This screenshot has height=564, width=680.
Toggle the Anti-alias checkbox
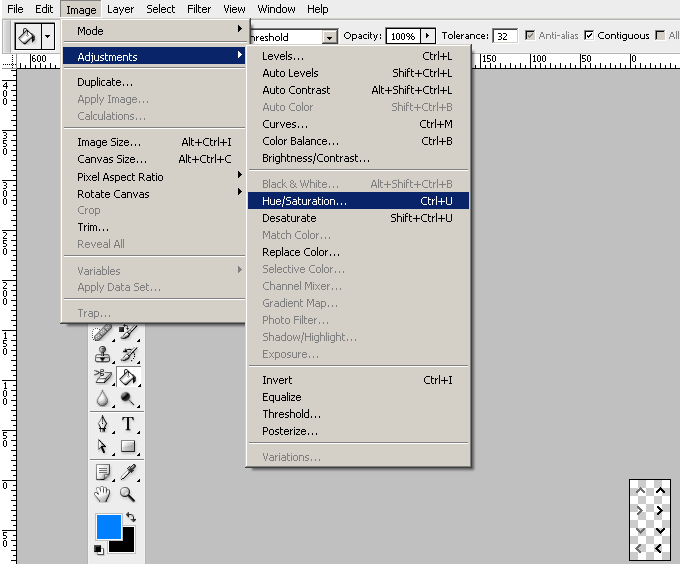[530, 36]
